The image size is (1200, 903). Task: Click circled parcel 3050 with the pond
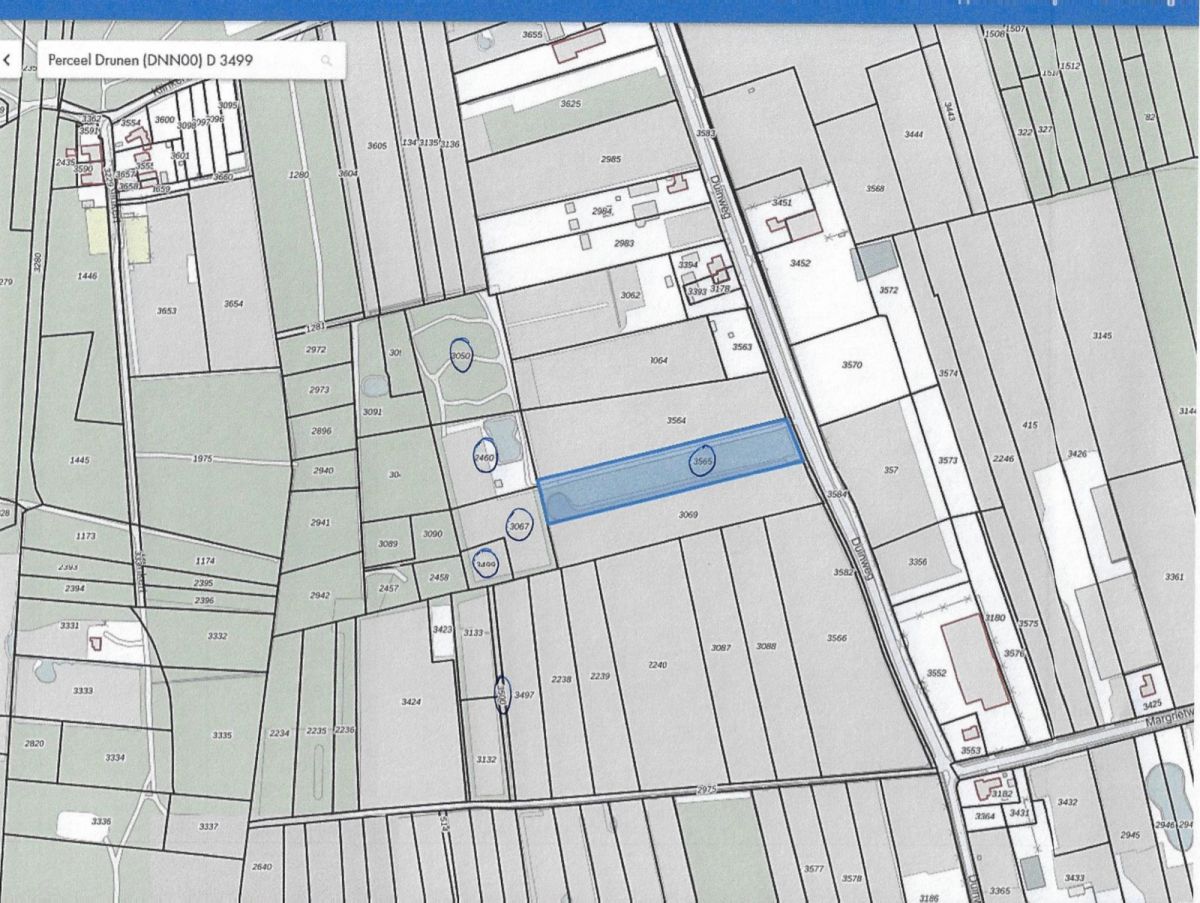tap(461, 357)
